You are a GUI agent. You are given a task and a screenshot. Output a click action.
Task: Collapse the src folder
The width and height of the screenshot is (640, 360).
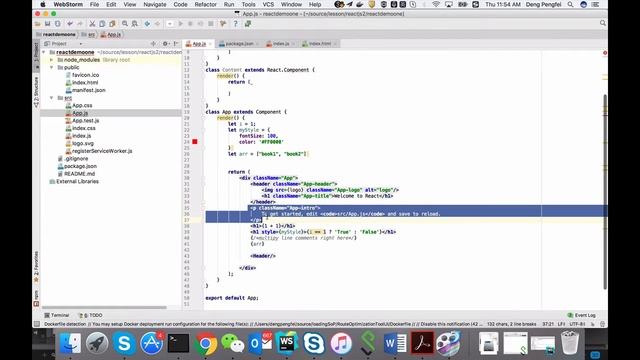[x=52, y=98]
